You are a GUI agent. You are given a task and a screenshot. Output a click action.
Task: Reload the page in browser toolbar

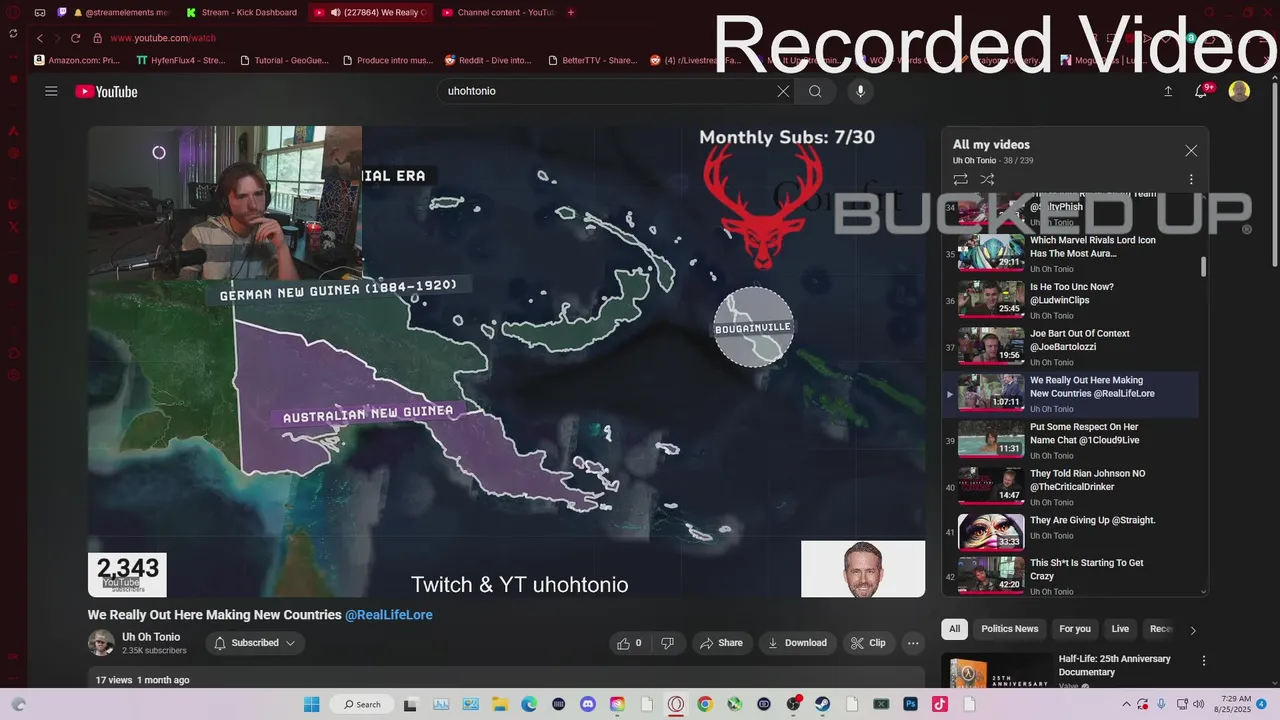(75, 38)
